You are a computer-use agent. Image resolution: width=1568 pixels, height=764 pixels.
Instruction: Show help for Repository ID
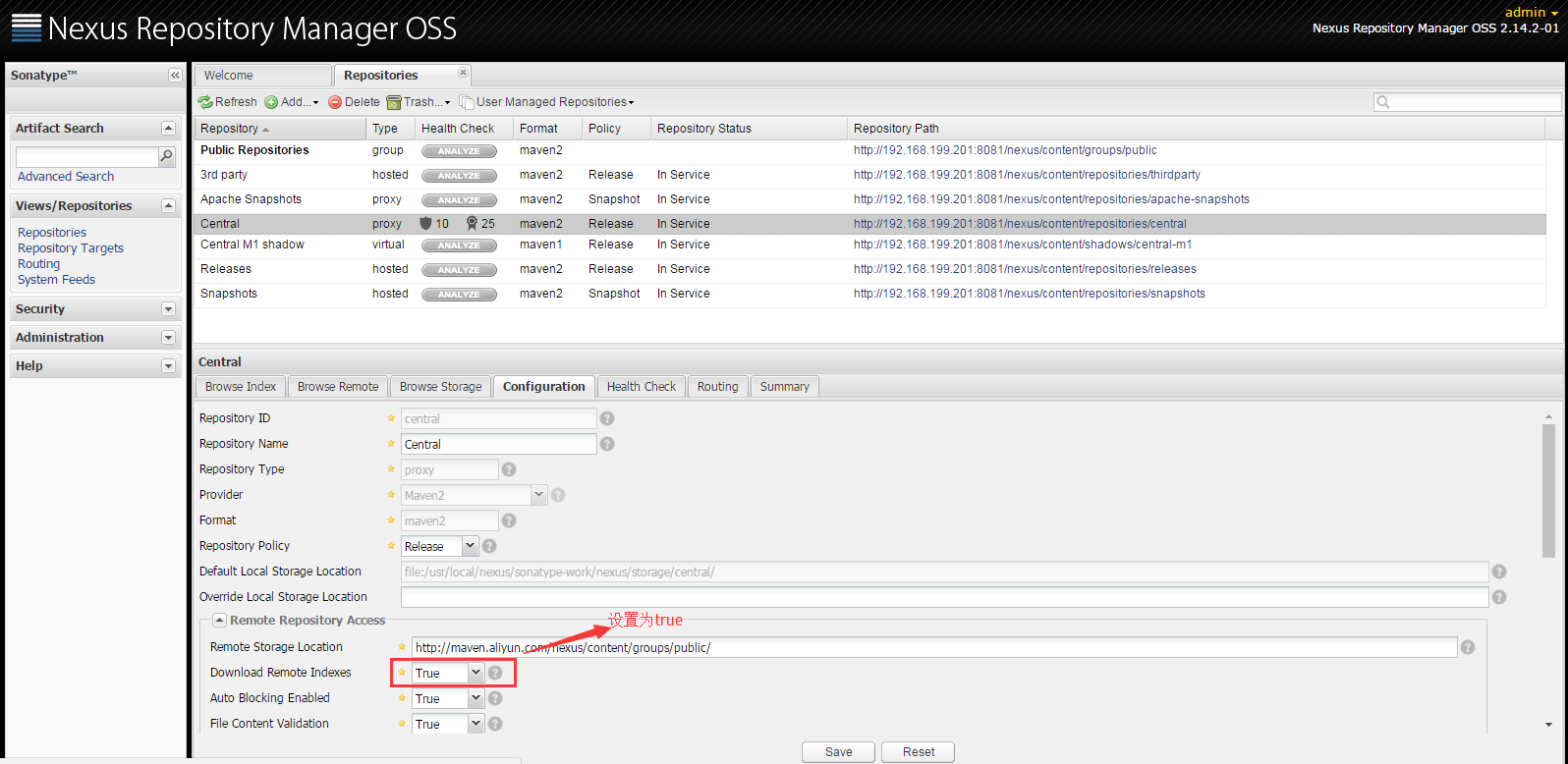coord(607,418)
